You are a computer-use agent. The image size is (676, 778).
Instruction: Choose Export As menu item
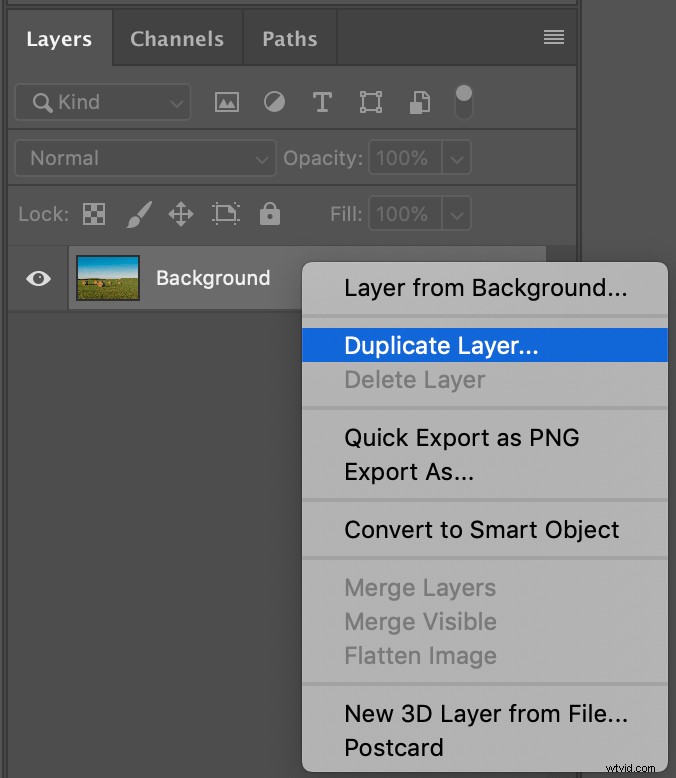pos(485,471)
